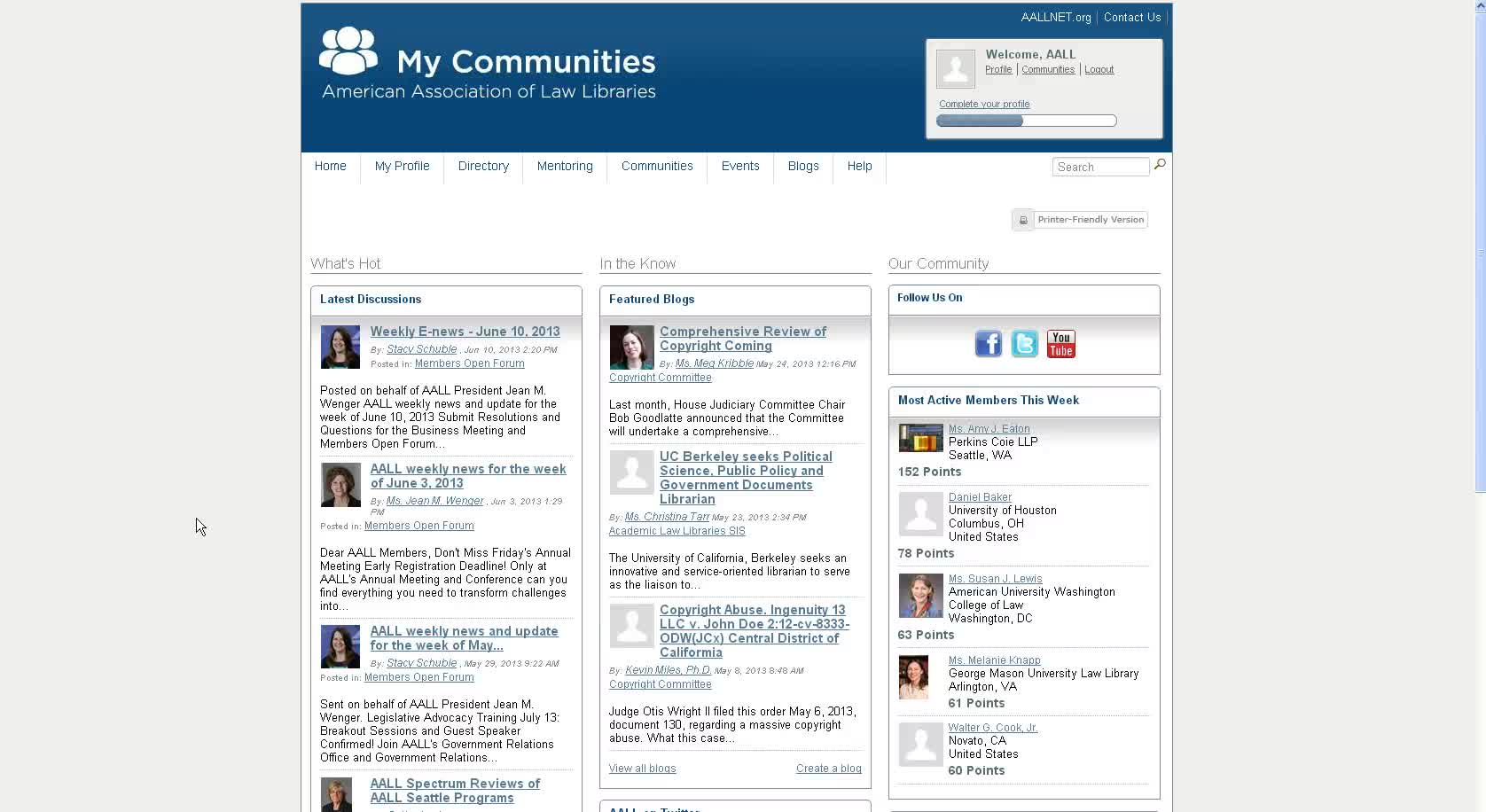
Task: Click the Logout link
Action: [1099, 69]
